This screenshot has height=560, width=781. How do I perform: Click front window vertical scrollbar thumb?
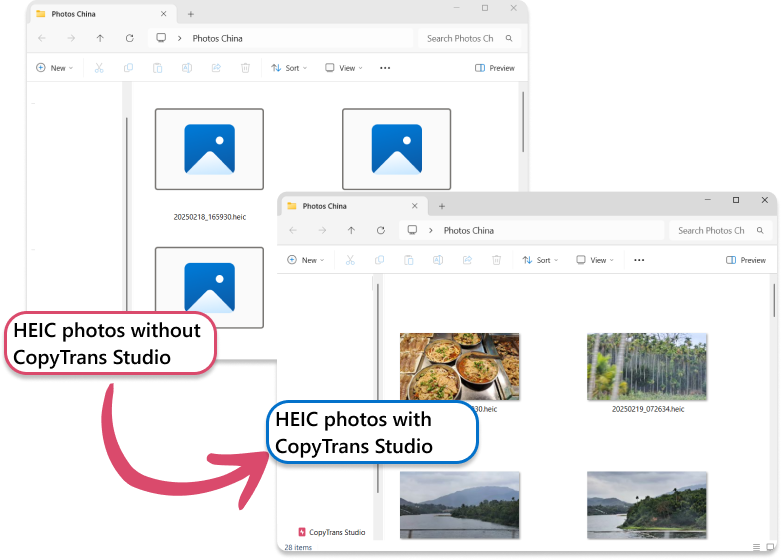(x=774, y=300)
